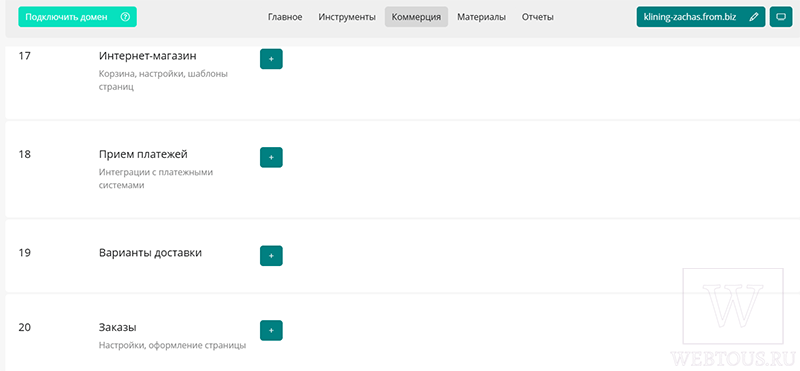Click row number 20
The width and height of the screenshot is (800, 371).
(24, 327)
